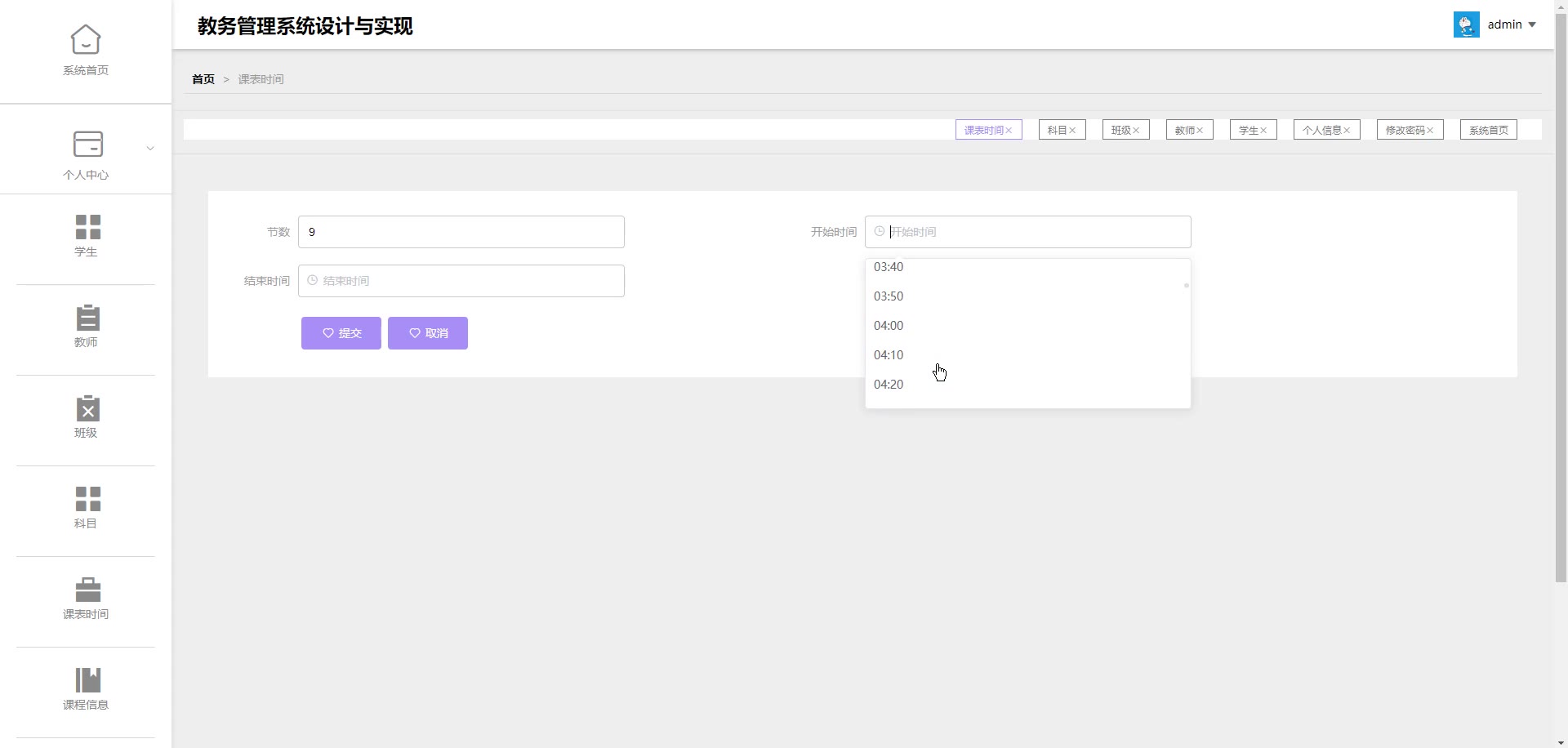Expand the 个人中心 chevron arrow
This screenshot has width=1568, height=748.
coord(150,148)
